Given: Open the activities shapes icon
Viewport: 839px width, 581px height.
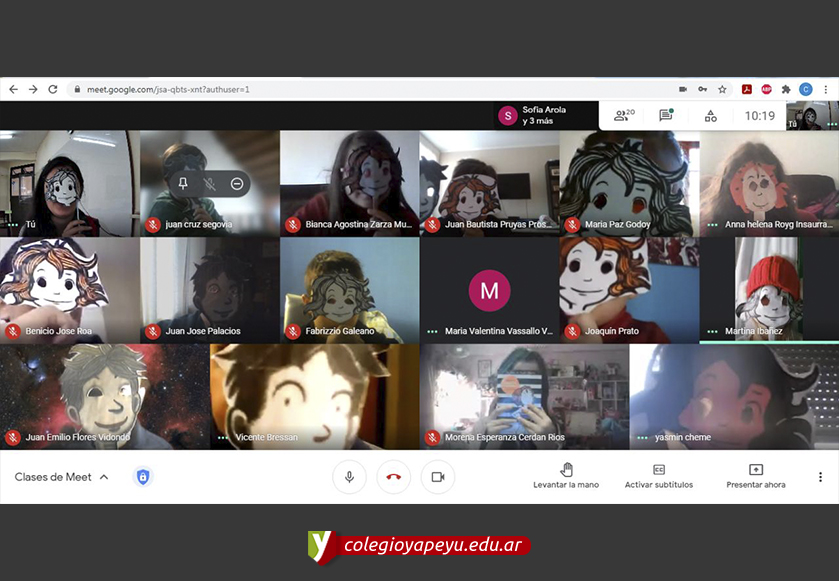Looking at the screenshot, I should click(x=710, y=116).
